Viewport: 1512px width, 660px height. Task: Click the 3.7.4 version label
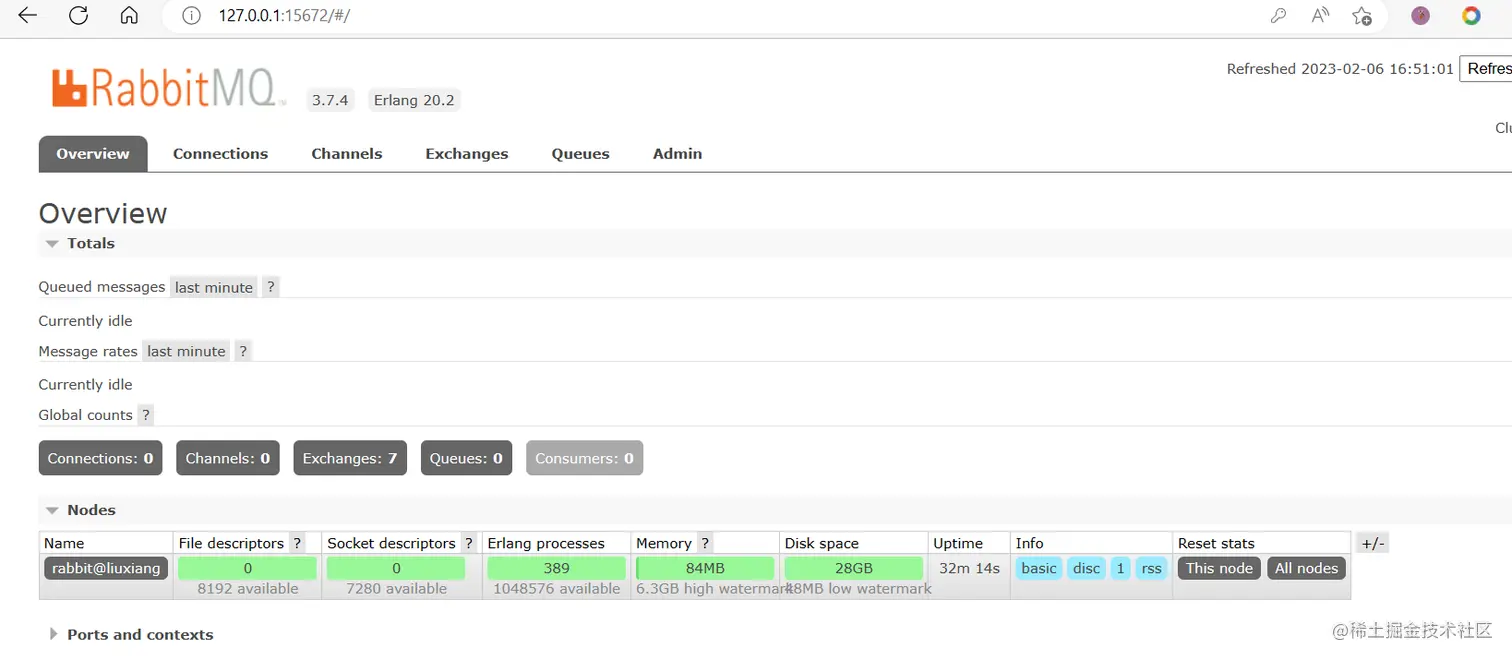pyautogui.click(x=330, y=100)
